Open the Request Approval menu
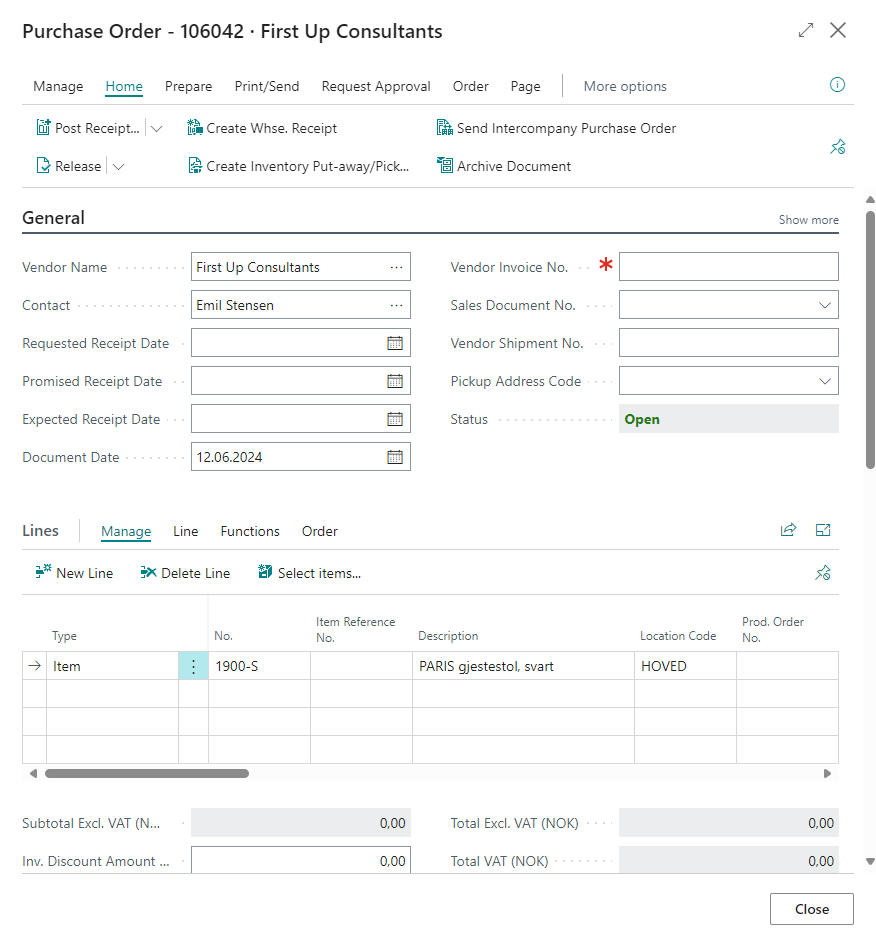876x946 pixels. (x=376, y=86)
